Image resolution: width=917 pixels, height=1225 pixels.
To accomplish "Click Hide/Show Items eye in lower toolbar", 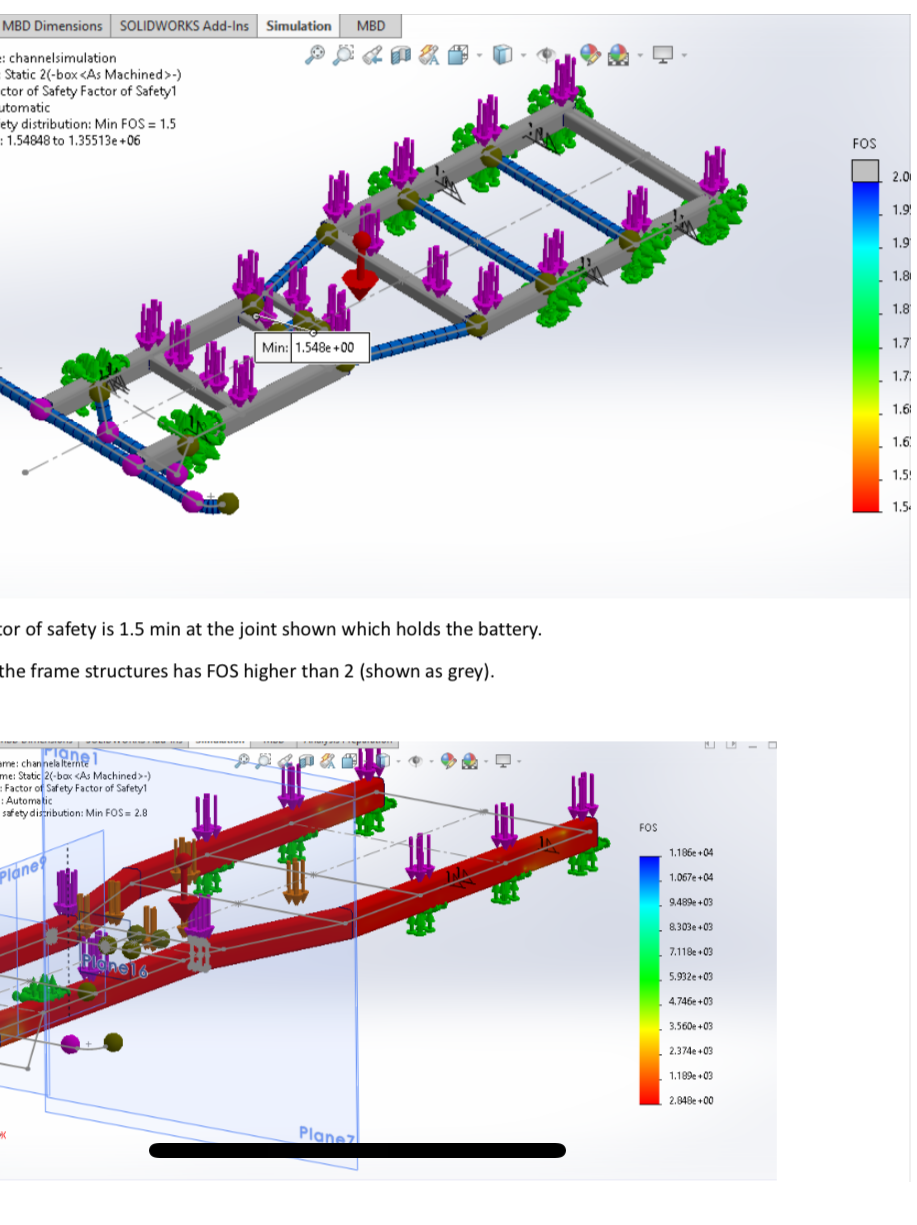I will click(415, 760).
